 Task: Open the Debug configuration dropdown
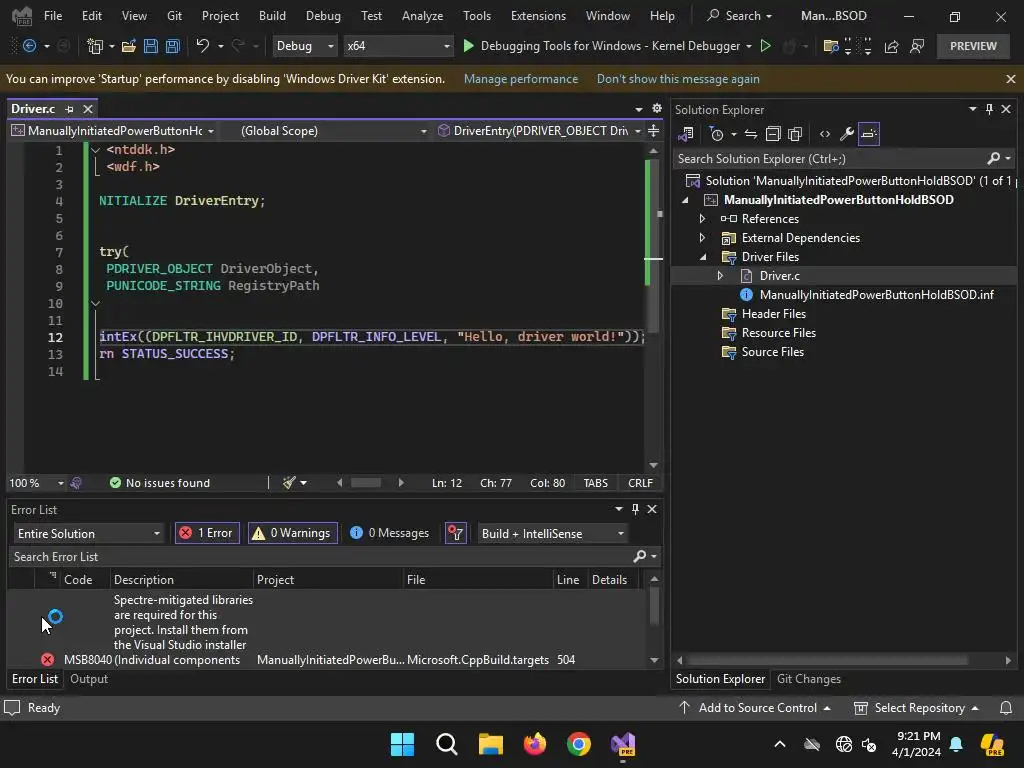[304, 46]
